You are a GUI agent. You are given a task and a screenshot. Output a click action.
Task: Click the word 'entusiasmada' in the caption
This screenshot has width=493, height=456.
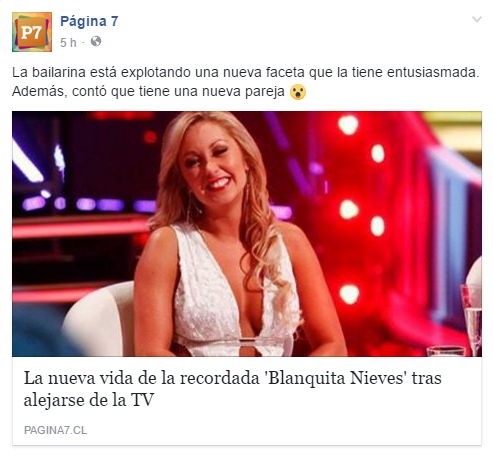coord(431,72)
